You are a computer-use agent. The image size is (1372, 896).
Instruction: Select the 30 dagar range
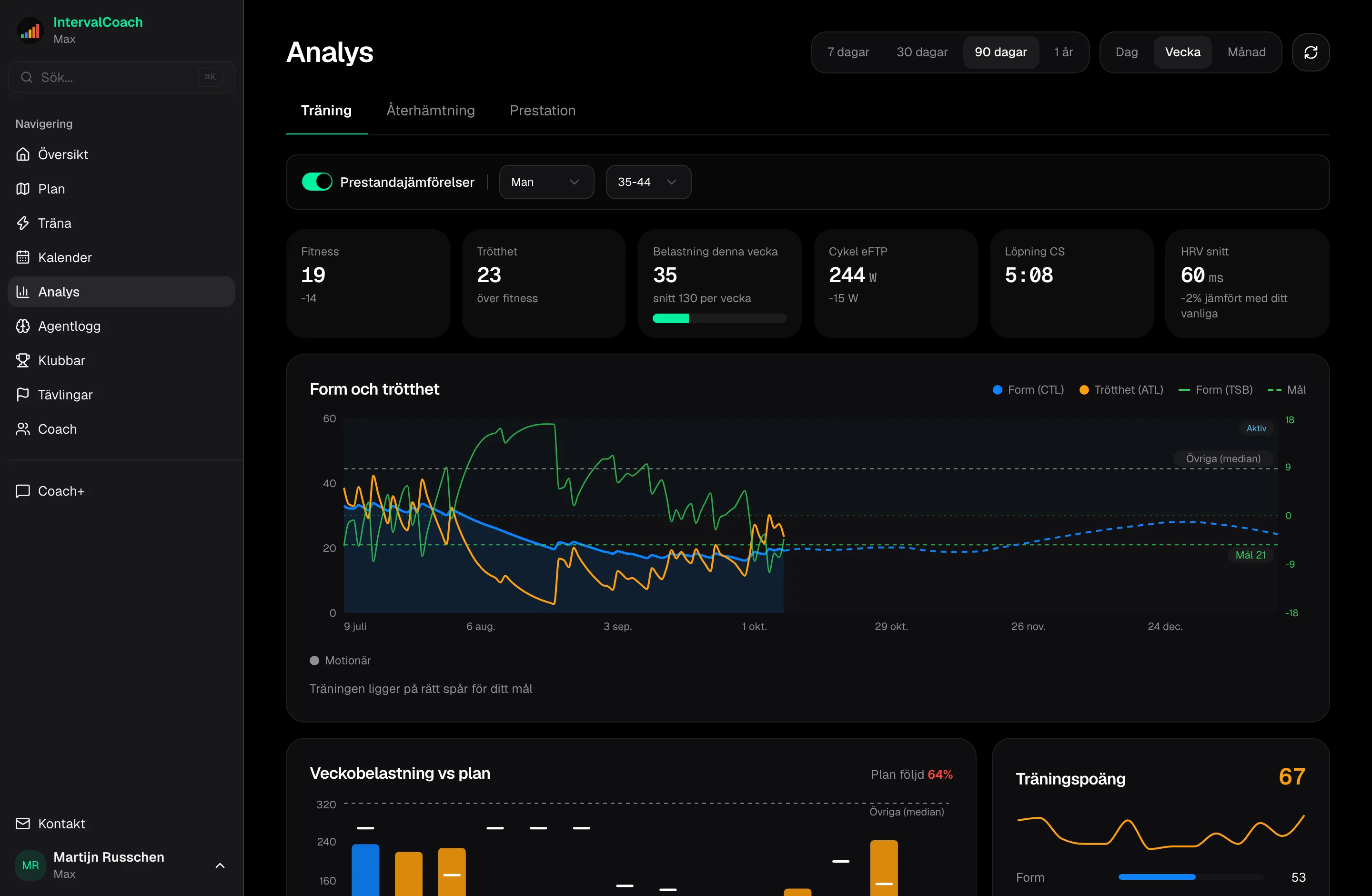tap(922, 52)
